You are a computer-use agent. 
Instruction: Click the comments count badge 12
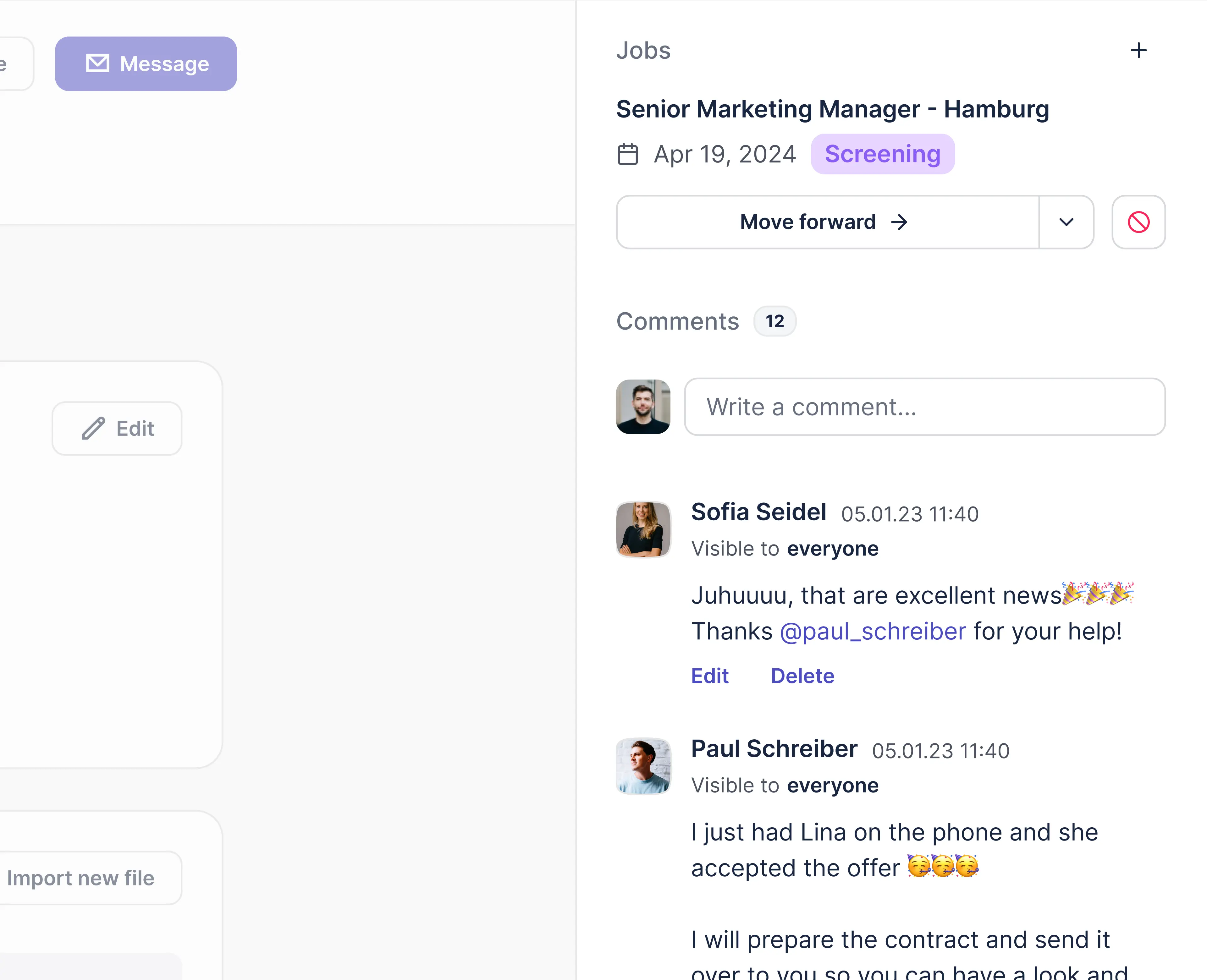click(774, 321)
